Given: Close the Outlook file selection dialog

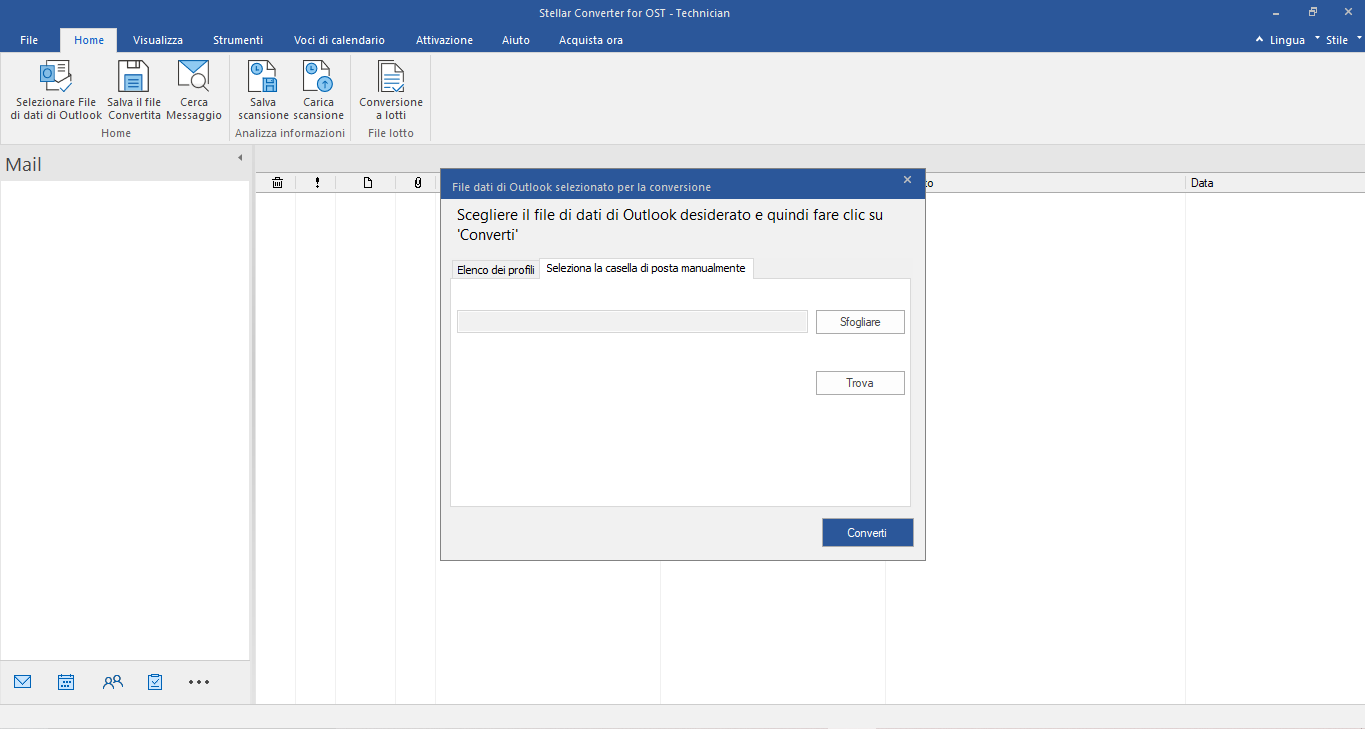Looking at the screenshot, I should [x=907, y=180].
